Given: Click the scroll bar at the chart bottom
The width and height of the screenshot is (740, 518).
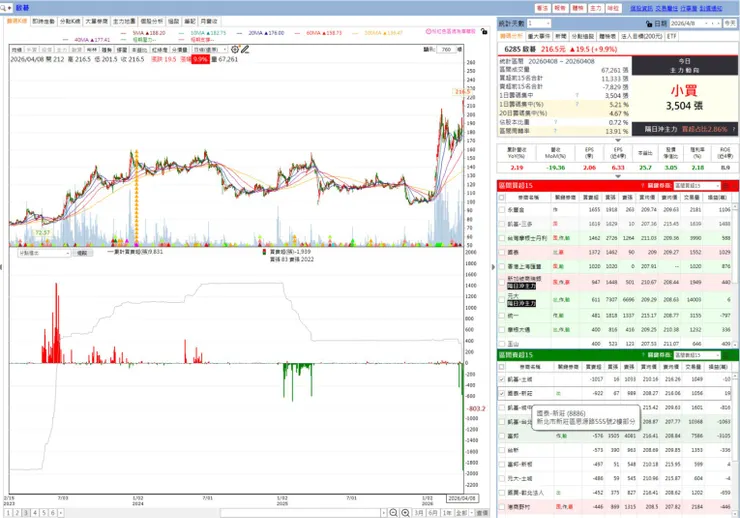Looking at the screenshot, I should (x=300, y=512).
